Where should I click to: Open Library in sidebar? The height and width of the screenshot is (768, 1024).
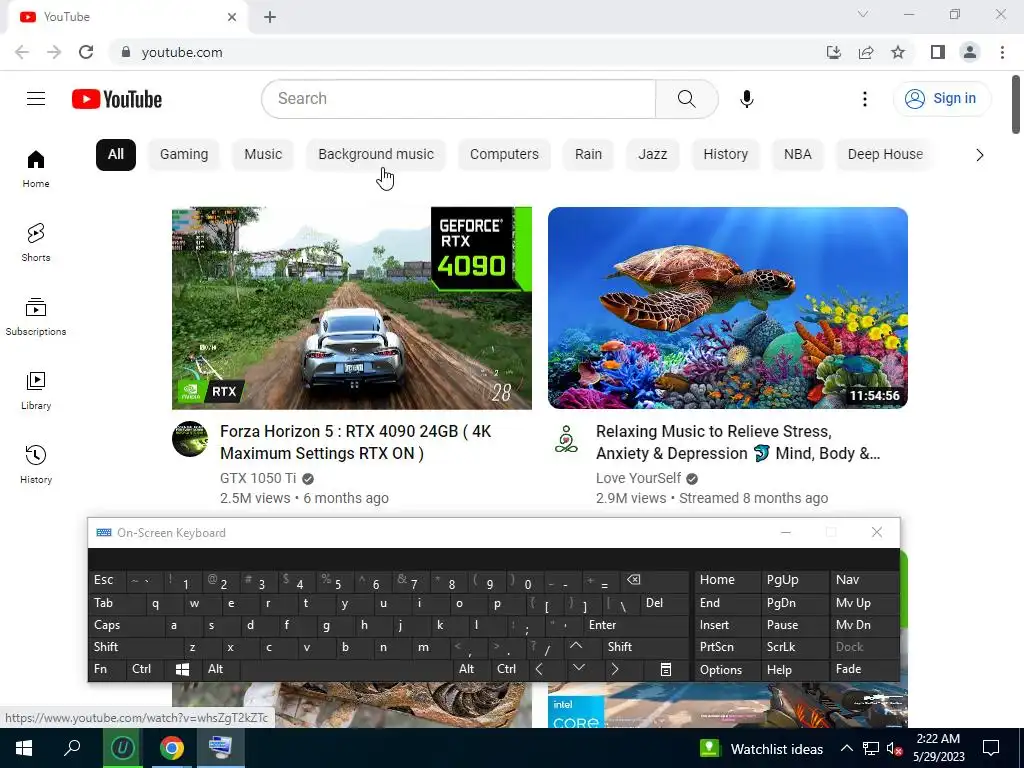(x=36, y=391)
